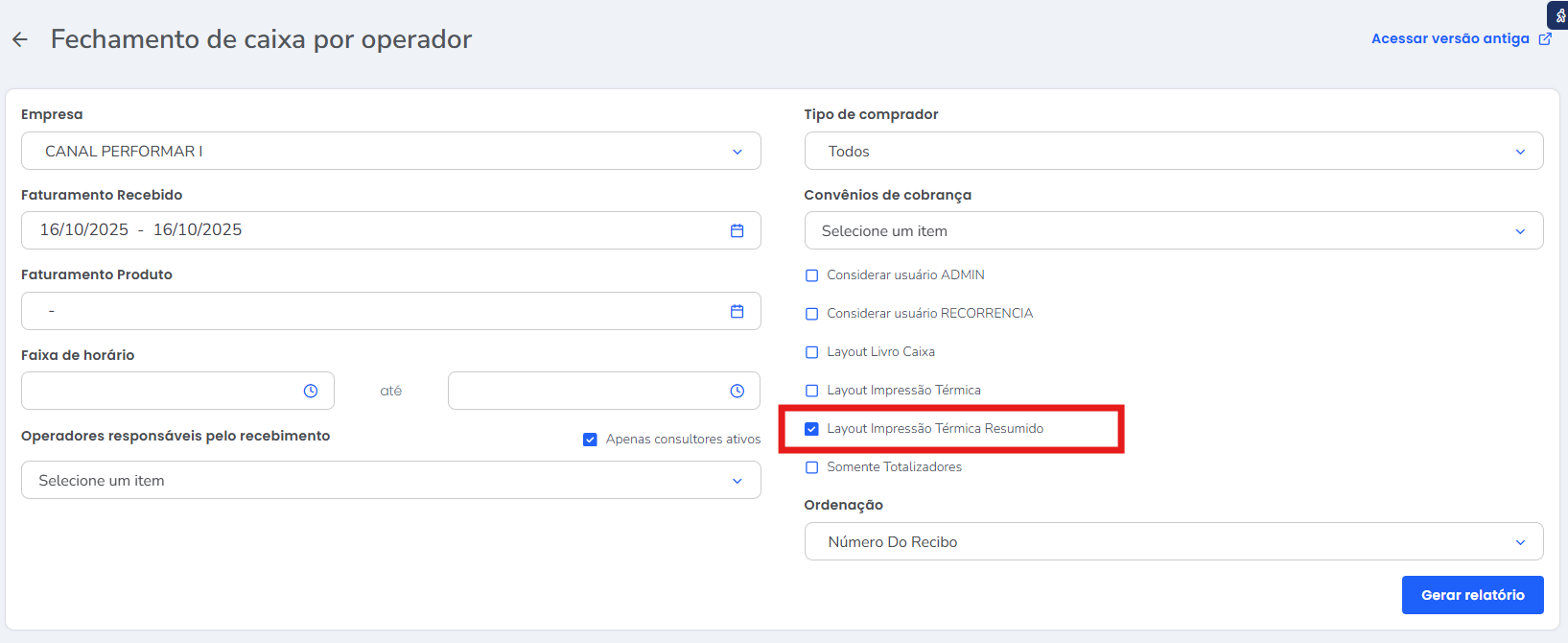Check the Somente Totalizadores option

(x=812, y=467)
